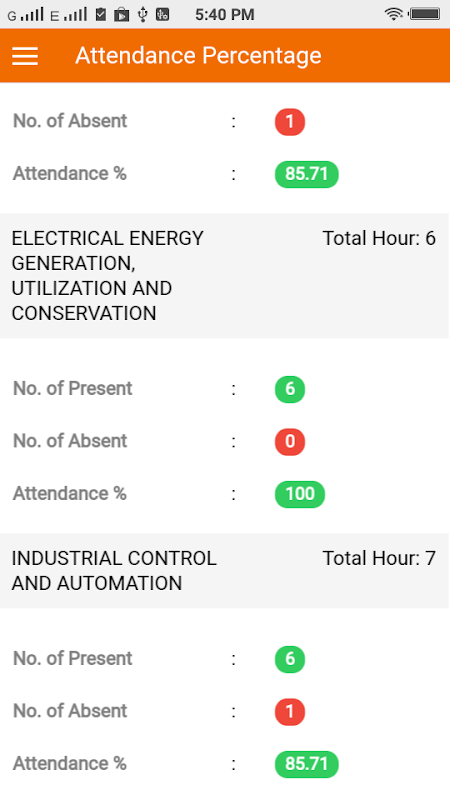
Task: Tap the USB connection status icon
Action: [142, 14]
